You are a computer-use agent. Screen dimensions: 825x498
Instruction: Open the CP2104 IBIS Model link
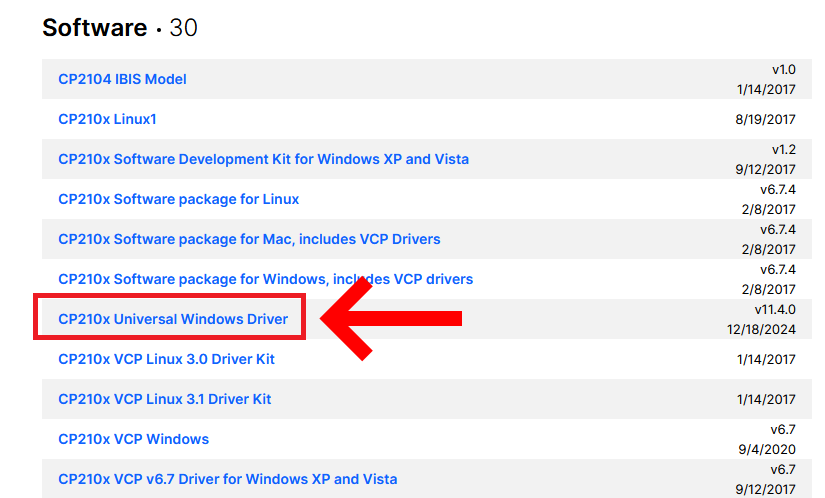122,79
